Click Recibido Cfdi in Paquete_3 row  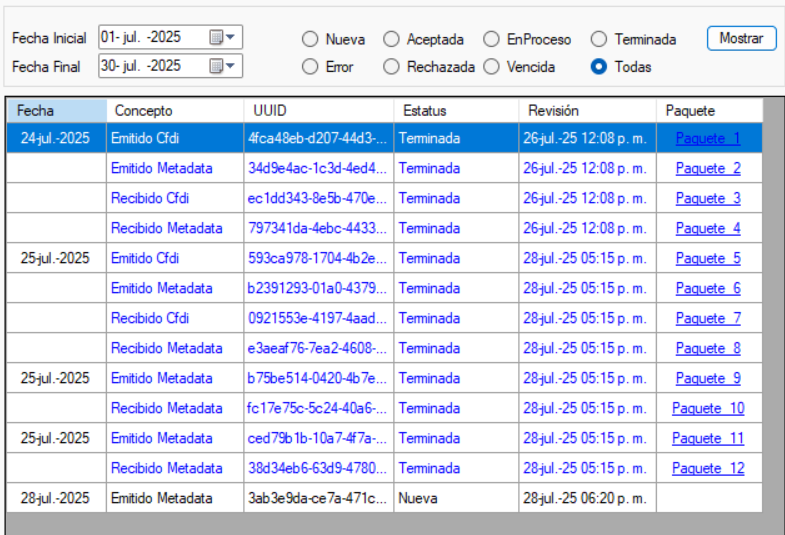[175, 198]
